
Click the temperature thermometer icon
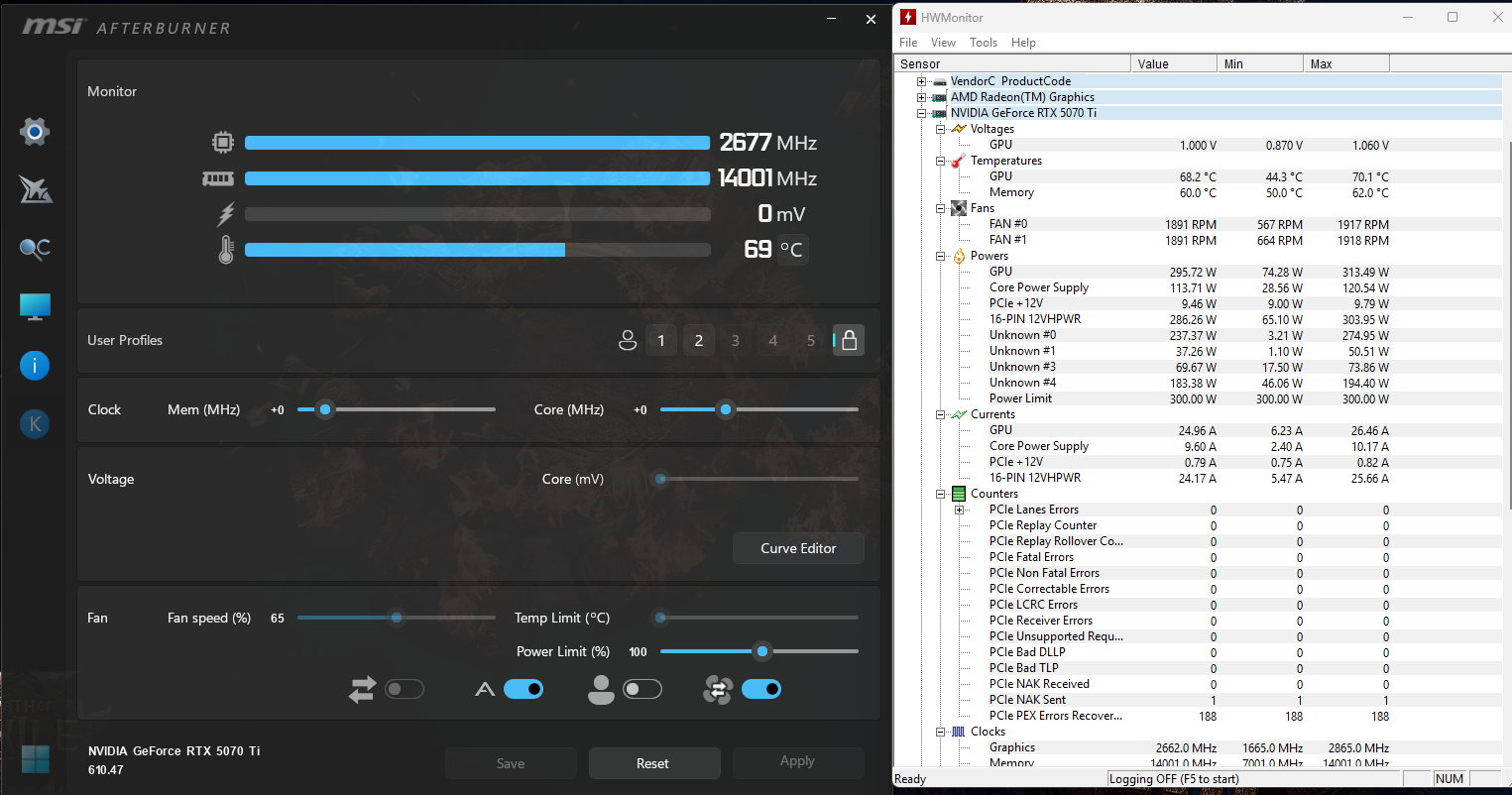pos(226,250)
